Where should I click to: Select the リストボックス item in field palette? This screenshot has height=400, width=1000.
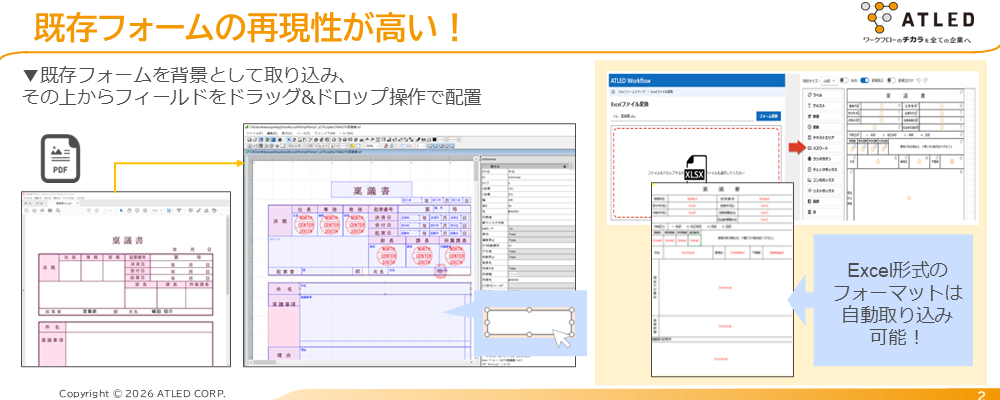coord(824,191)
